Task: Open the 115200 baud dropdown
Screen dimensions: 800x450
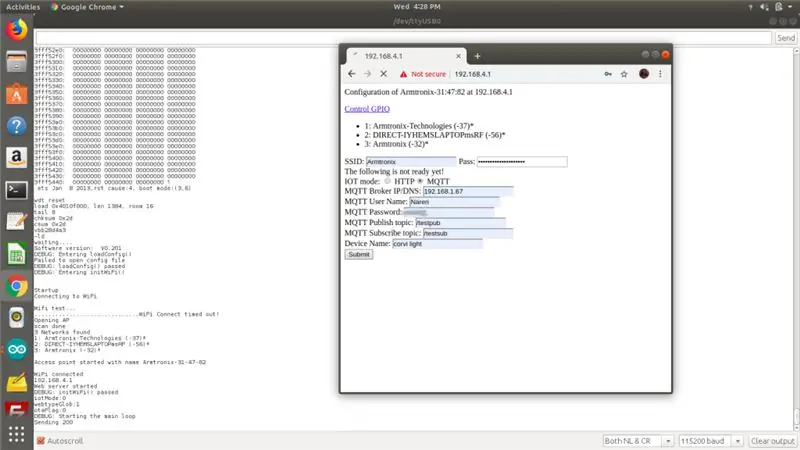Action: coord(711,441)
